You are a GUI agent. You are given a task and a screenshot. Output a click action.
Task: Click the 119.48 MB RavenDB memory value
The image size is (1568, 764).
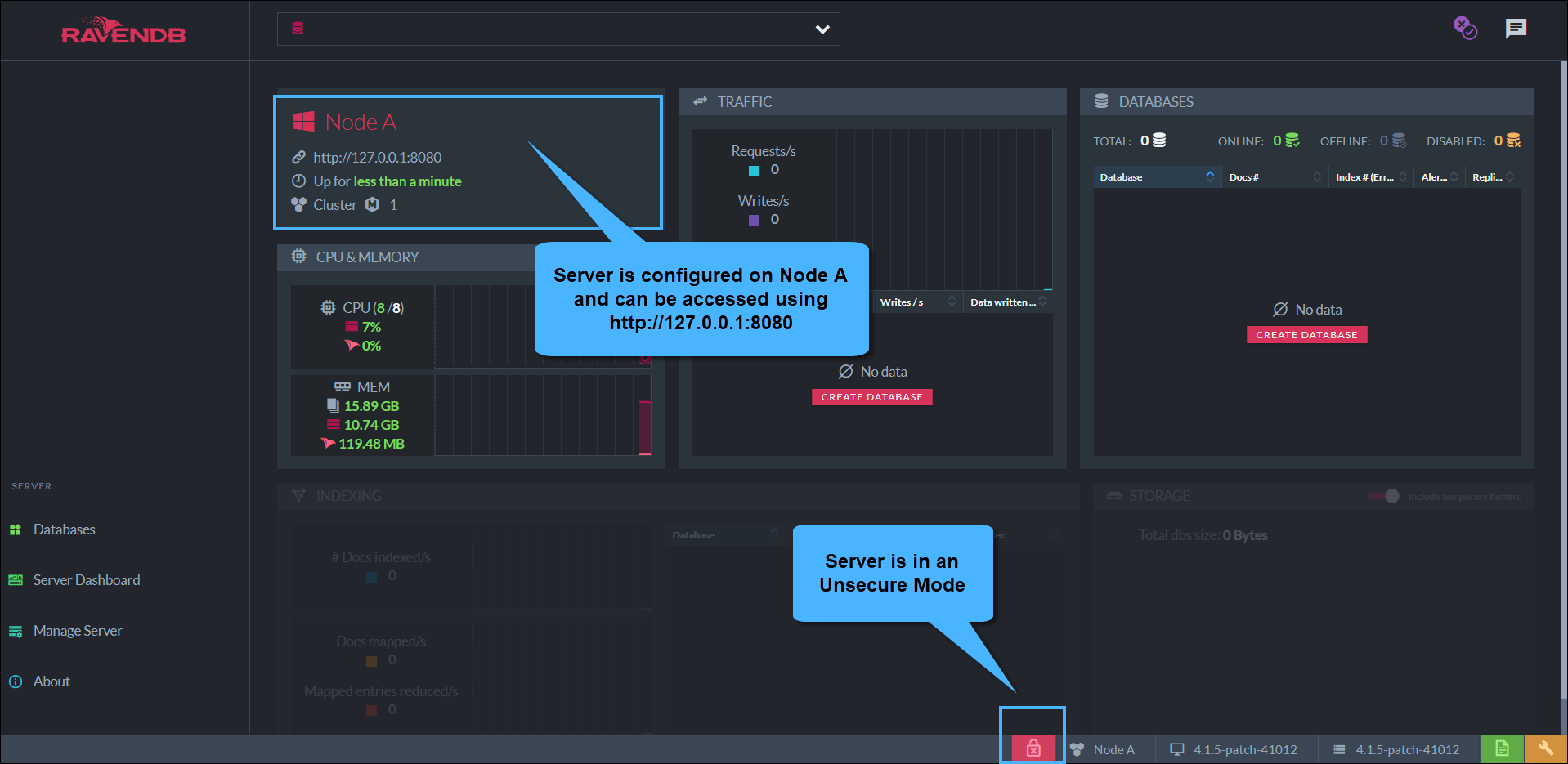point(372,444)
